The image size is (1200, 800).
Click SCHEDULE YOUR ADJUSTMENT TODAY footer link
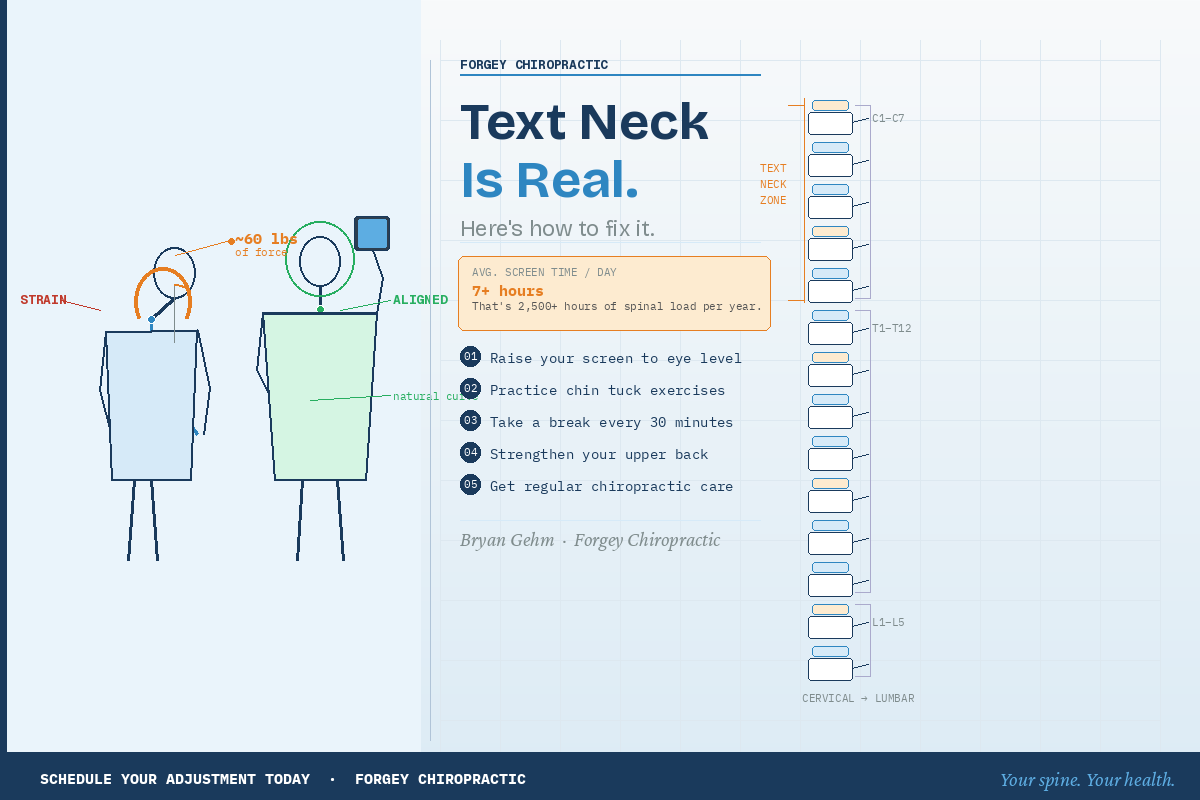(x=175, y=778)
